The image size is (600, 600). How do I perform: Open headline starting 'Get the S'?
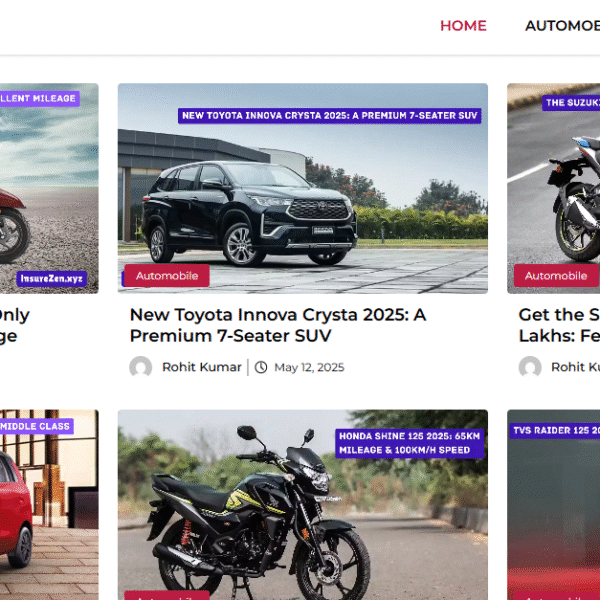pos(559,325)
